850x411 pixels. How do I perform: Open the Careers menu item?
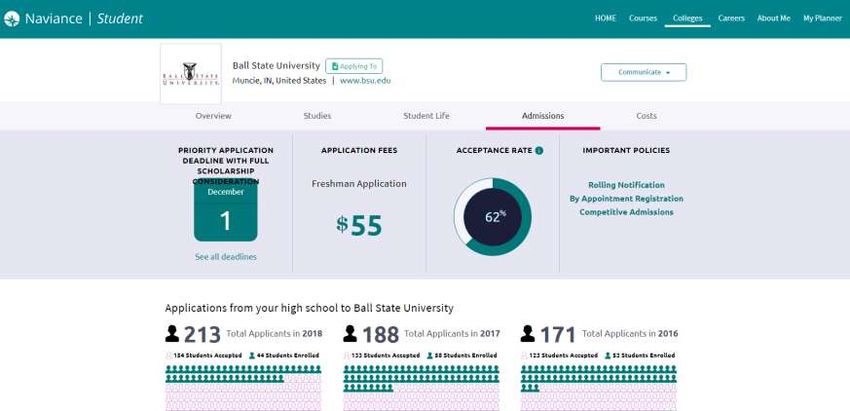[731, 18]
